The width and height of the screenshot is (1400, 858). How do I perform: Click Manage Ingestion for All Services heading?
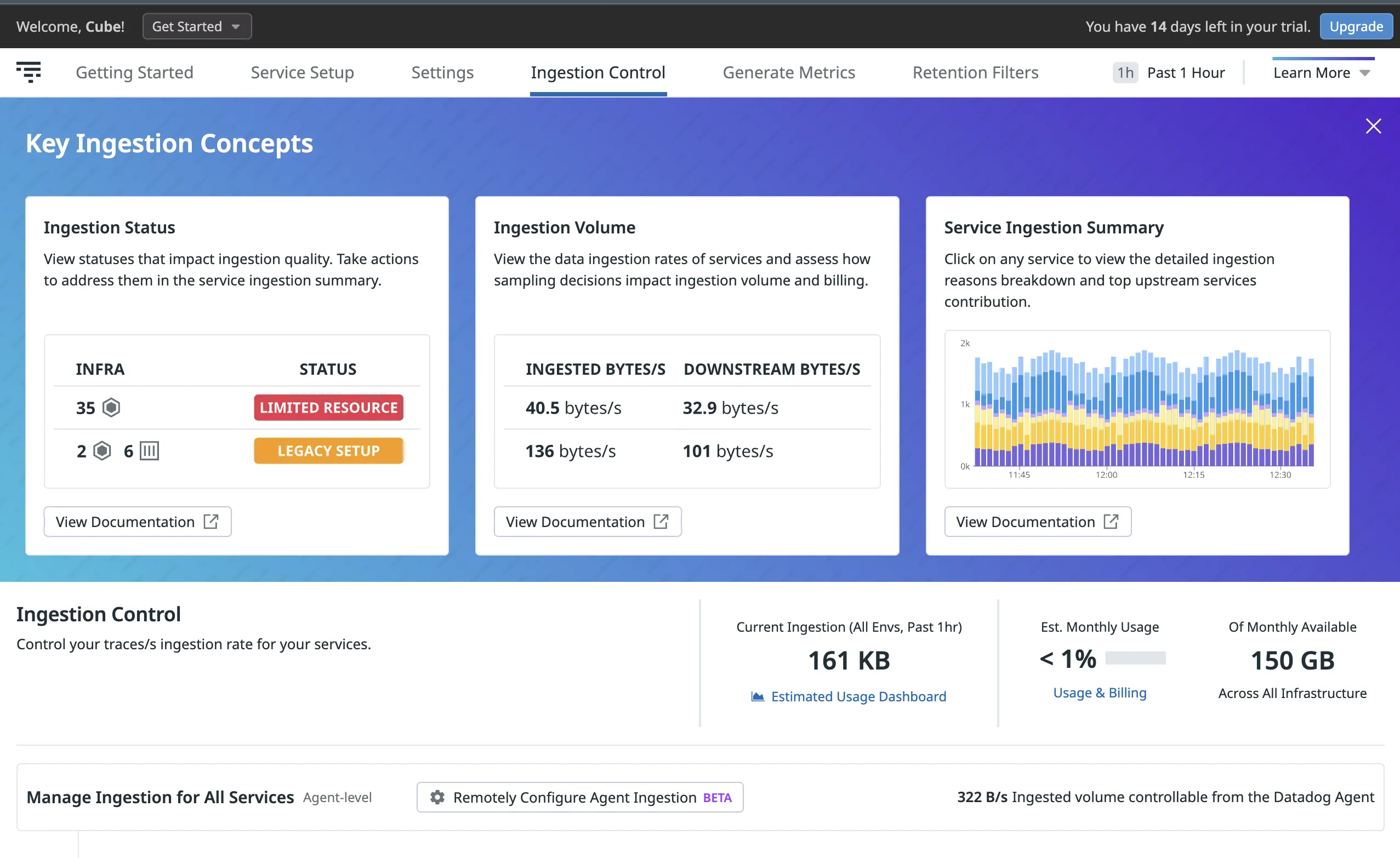160,797
